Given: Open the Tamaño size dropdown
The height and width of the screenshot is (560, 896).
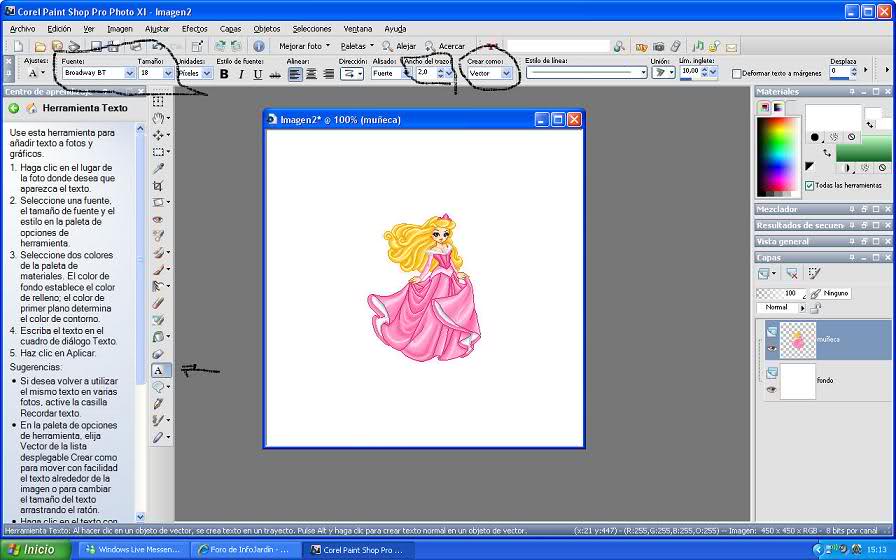Looking at the screenshot, I should click(x=168, y=73).
